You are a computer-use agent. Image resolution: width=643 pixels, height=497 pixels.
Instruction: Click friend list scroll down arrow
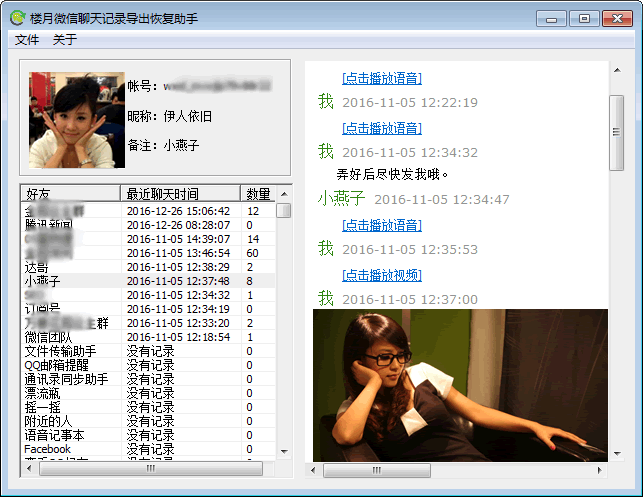click(x=284, y=451)
